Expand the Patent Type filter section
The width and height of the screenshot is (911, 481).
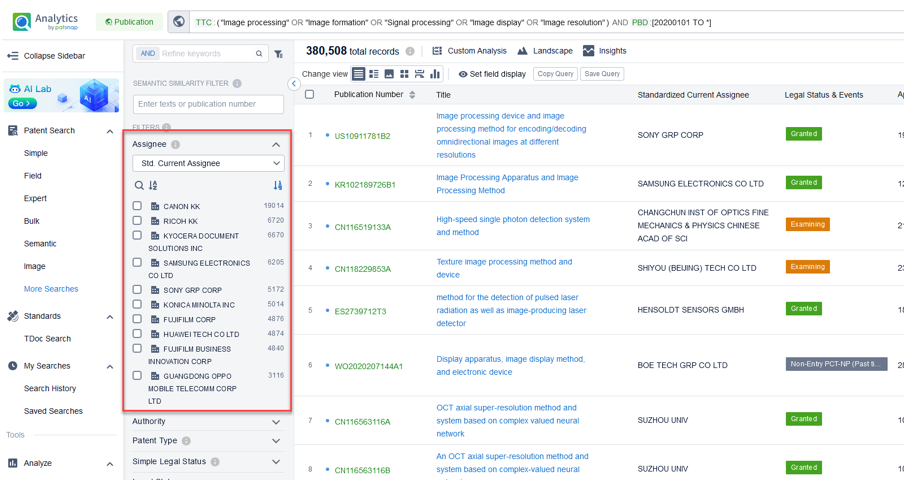coord(207,441)
